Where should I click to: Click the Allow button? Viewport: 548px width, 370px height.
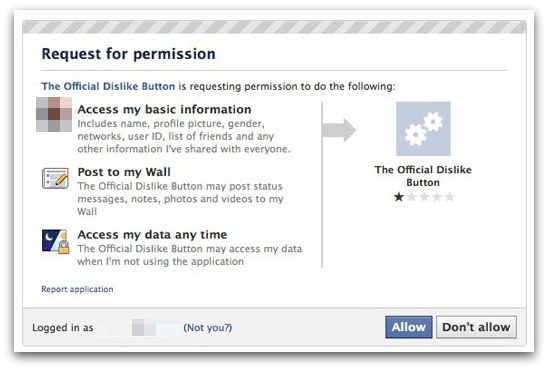(409, 327)
